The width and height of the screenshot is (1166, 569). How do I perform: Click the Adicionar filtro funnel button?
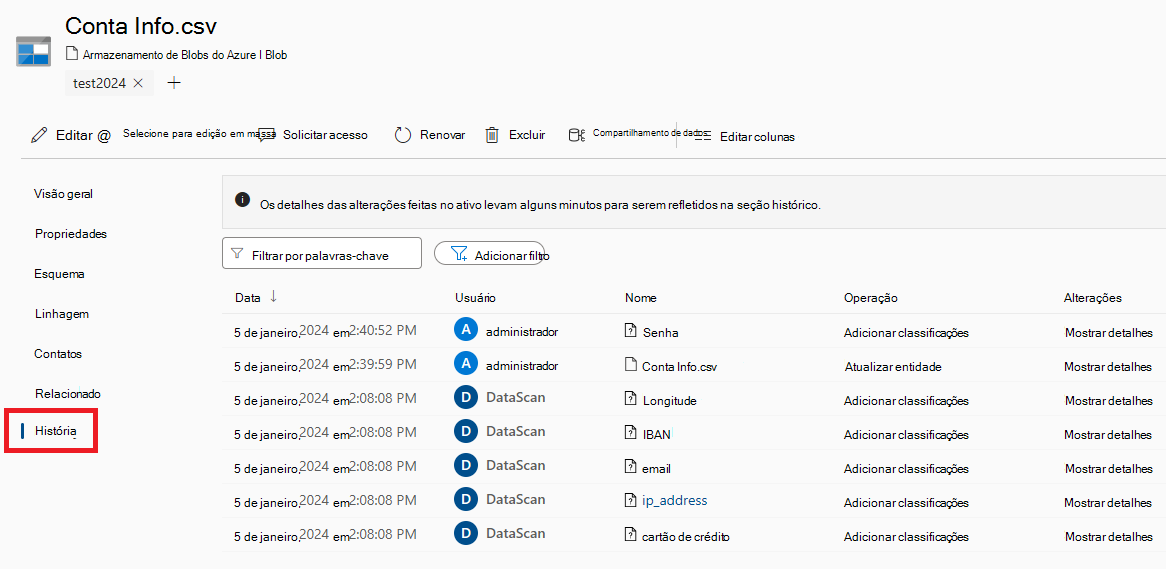click(x=489, y=254)
